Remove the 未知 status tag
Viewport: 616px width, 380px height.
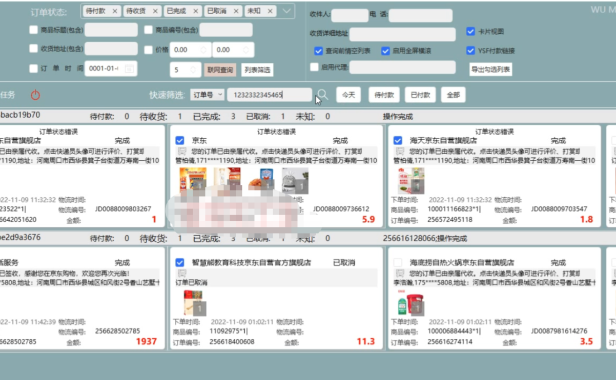270,11
